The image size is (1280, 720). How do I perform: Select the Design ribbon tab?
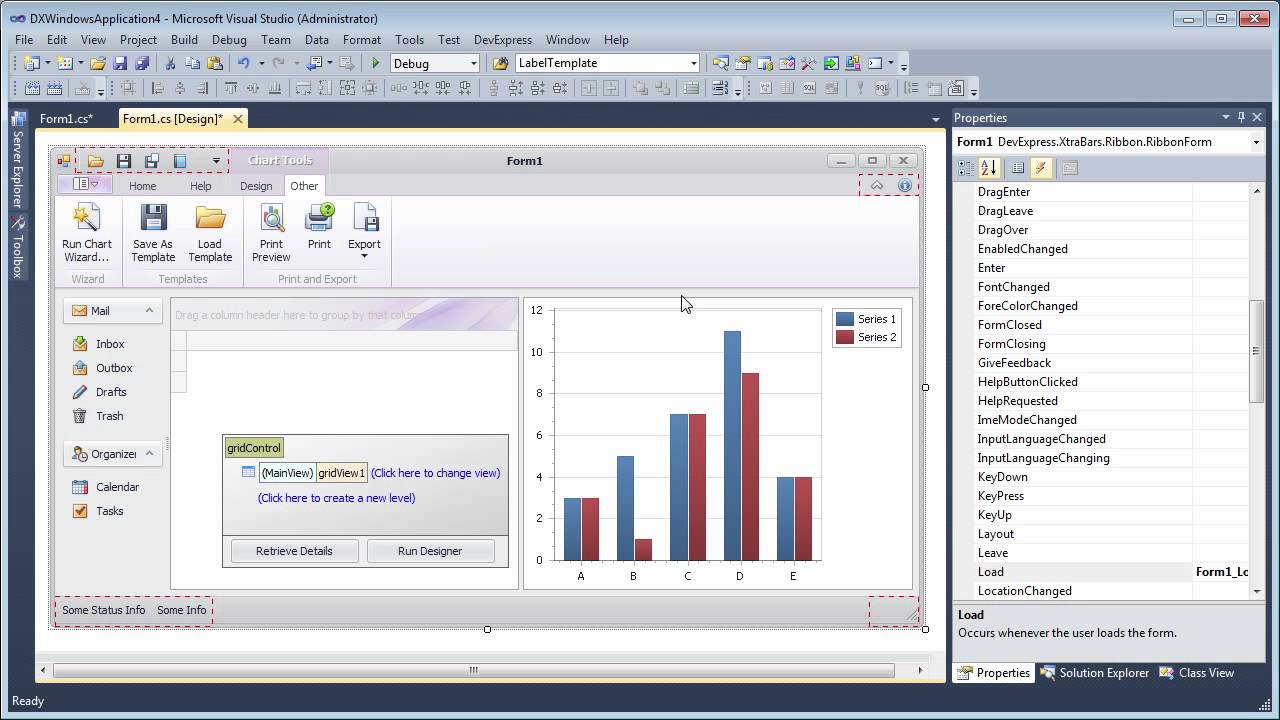pyautogui.click(x=256, y=186)
